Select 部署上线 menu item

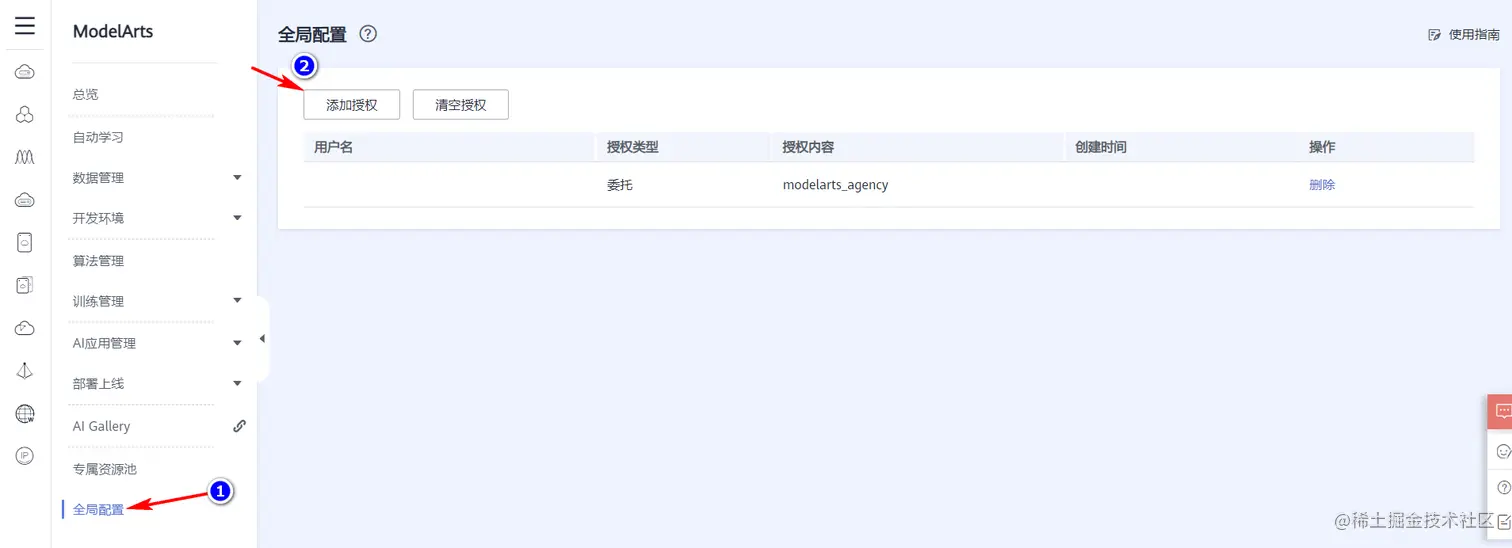click(x=98, y=383)
